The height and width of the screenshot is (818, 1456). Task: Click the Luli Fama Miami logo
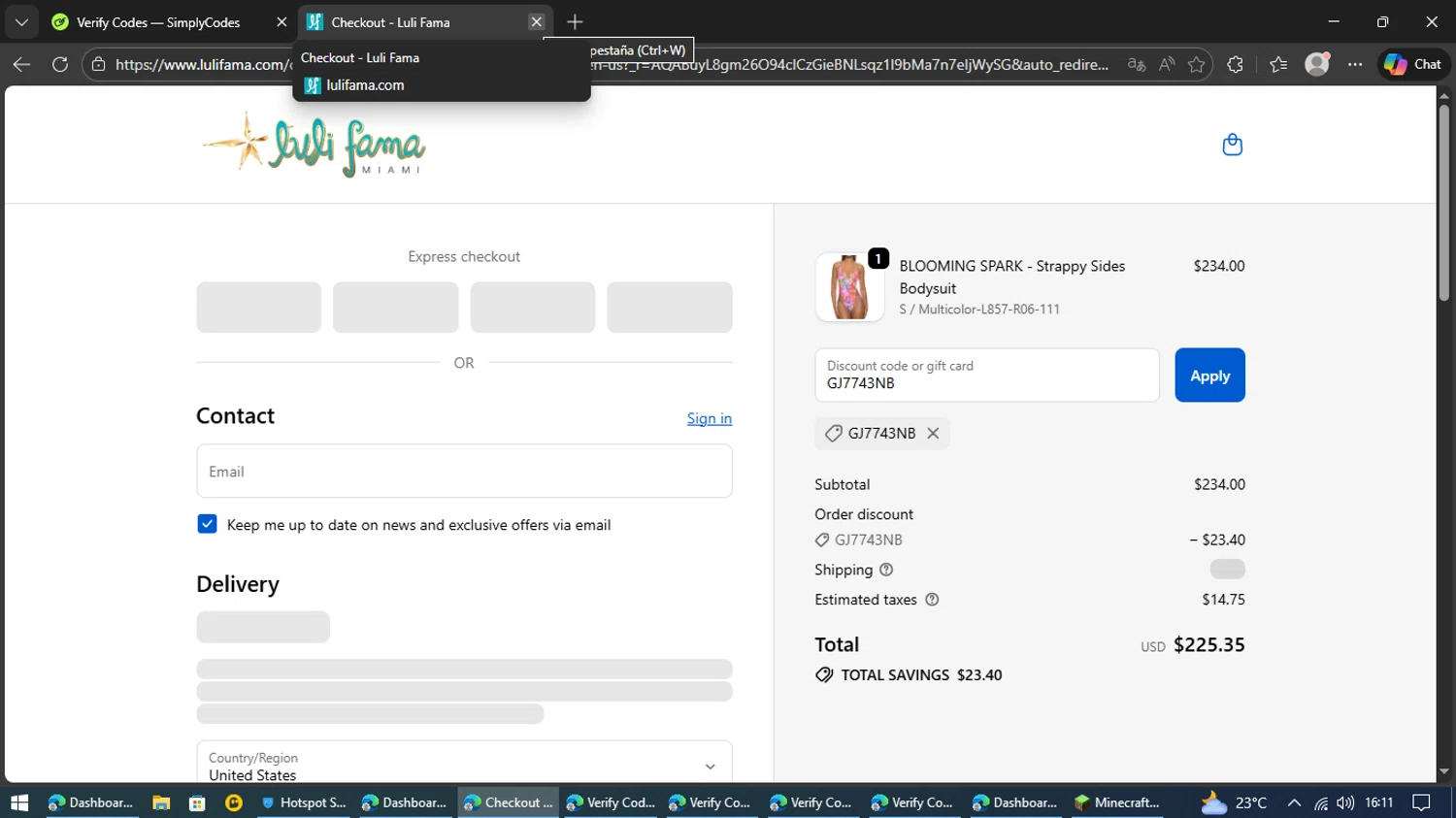pyautogui.click(x=314, y=145)
